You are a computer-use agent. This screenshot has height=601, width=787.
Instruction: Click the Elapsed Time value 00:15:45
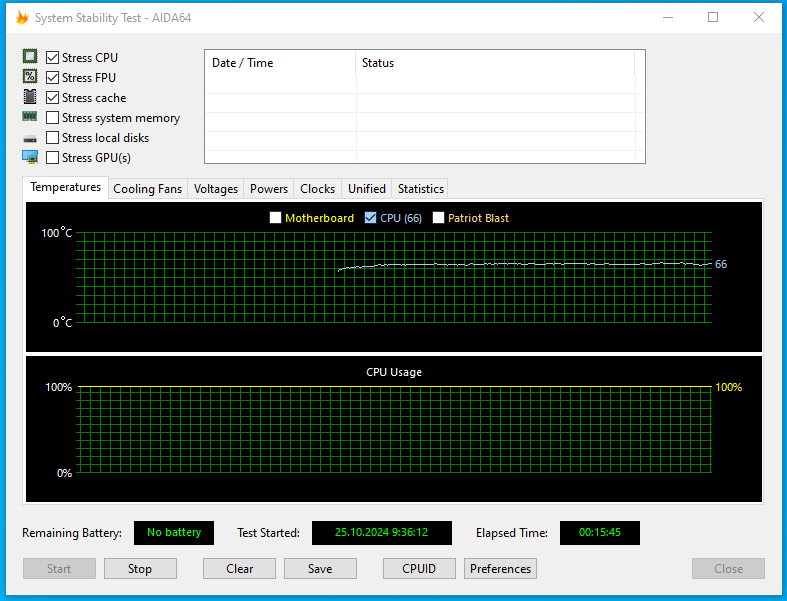click(600, 532)
